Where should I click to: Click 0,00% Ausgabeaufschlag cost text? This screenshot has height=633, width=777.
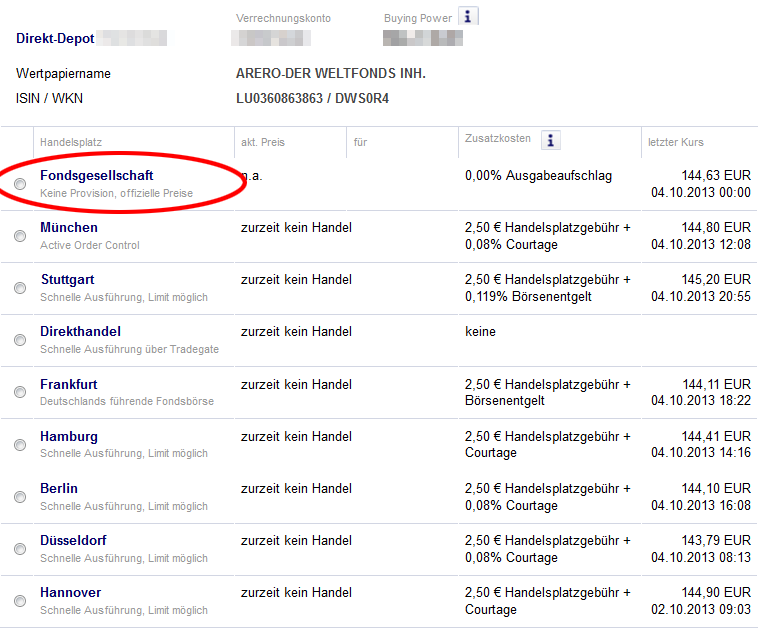[538, 176]
